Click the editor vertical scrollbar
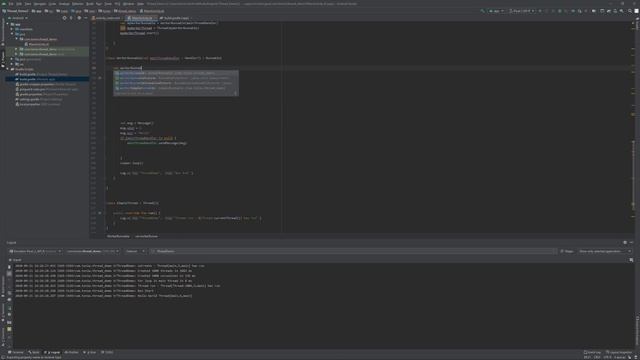Image resolution: width=640 pixels, height=360 pixels. [633, 127]
